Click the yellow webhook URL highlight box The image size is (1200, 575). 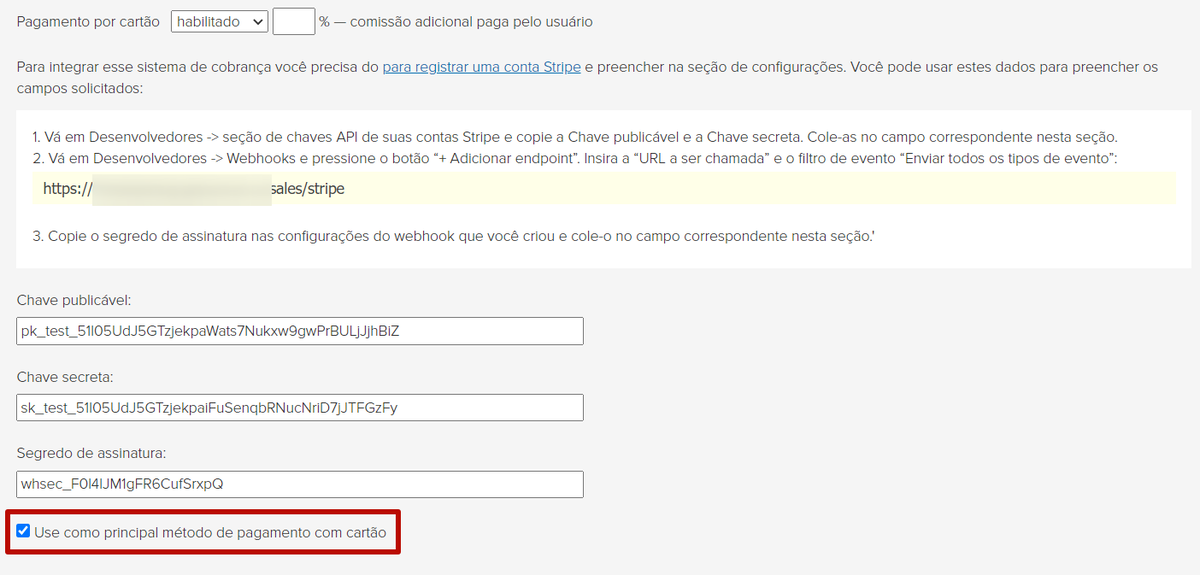[x=604, y=188]
